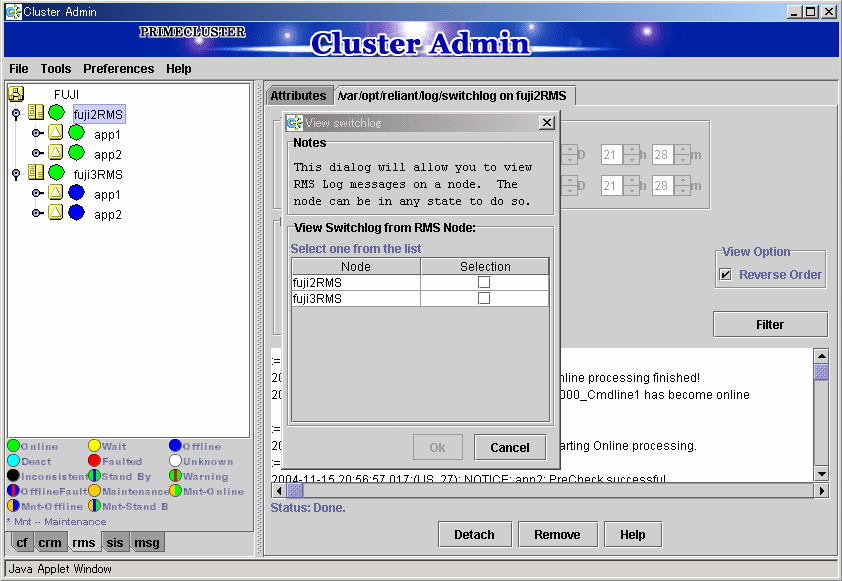Click the Remove button
The height and width of the screenshot is (581, 842).
coord(557,534)
